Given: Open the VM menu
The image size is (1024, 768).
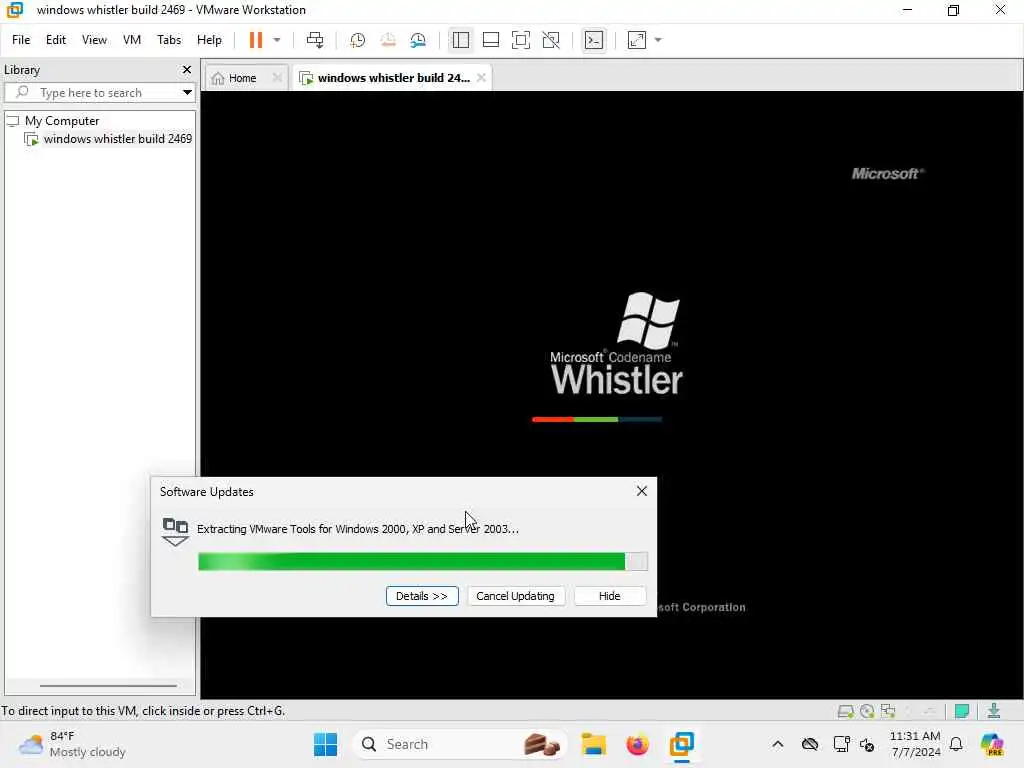Looking at the screenshot, I should (132, 40).
